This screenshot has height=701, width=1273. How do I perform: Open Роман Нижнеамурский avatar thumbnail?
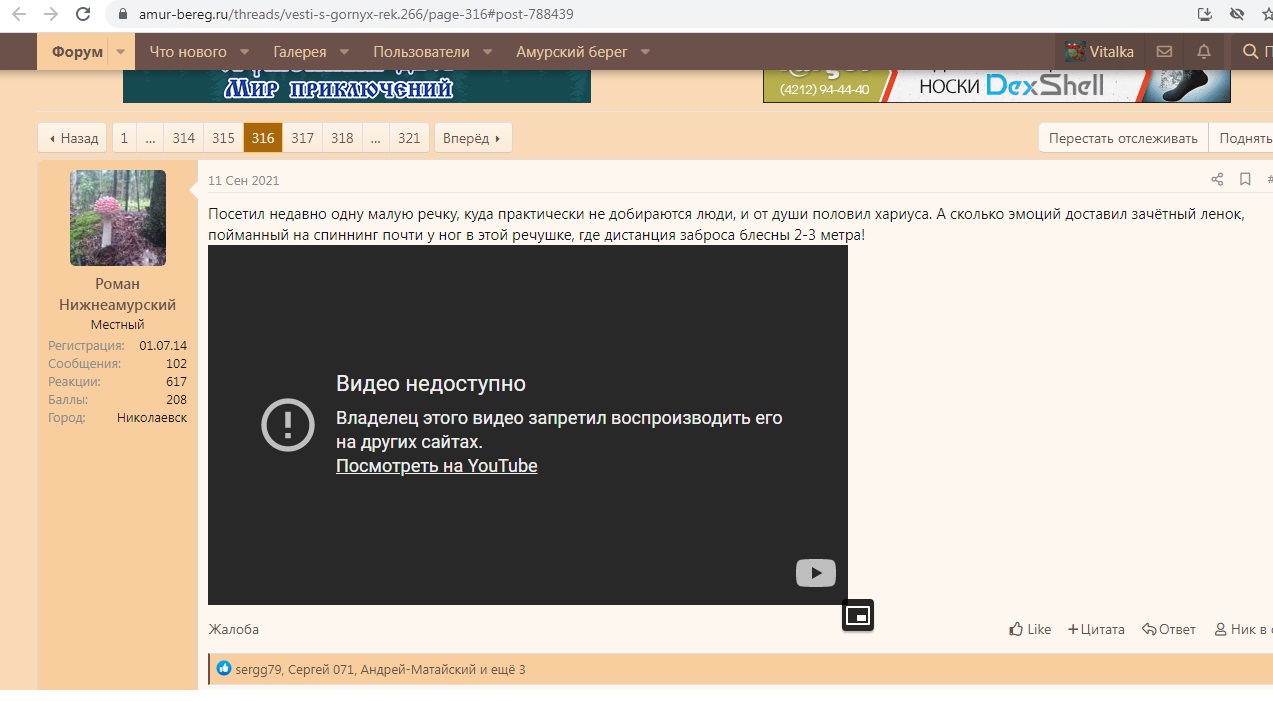[x=118, y=218]
